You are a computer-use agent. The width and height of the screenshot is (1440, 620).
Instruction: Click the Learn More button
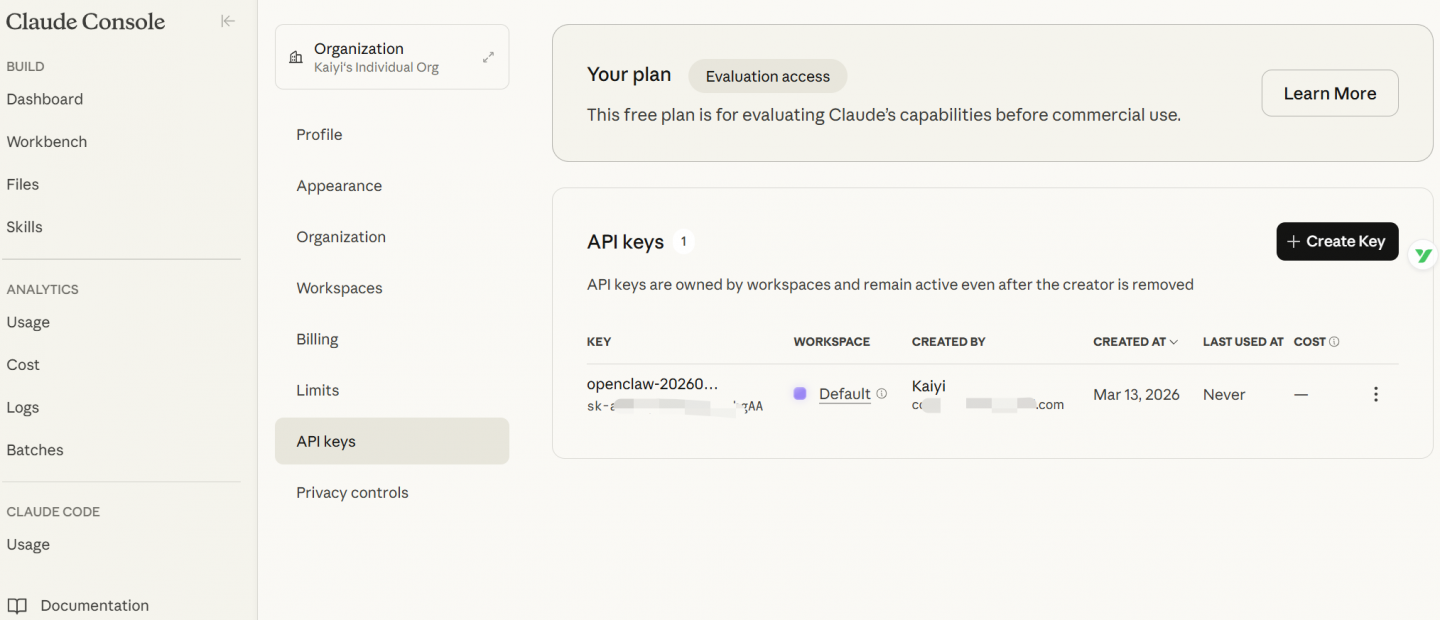[x=1329, y=93]
